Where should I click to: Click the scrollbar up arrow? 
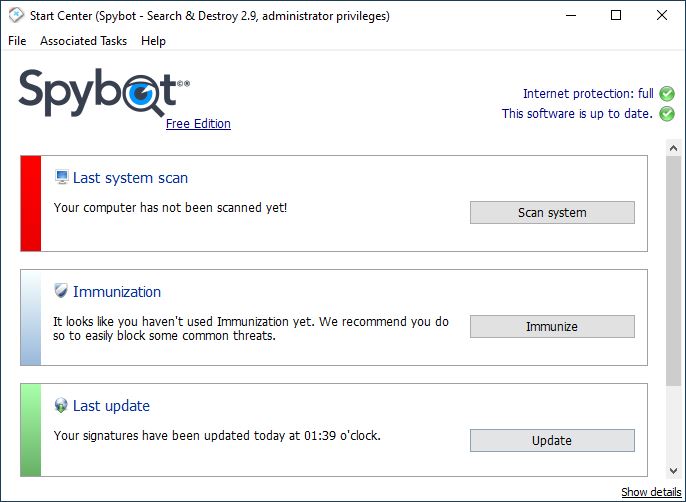click(x=673, y=148)
